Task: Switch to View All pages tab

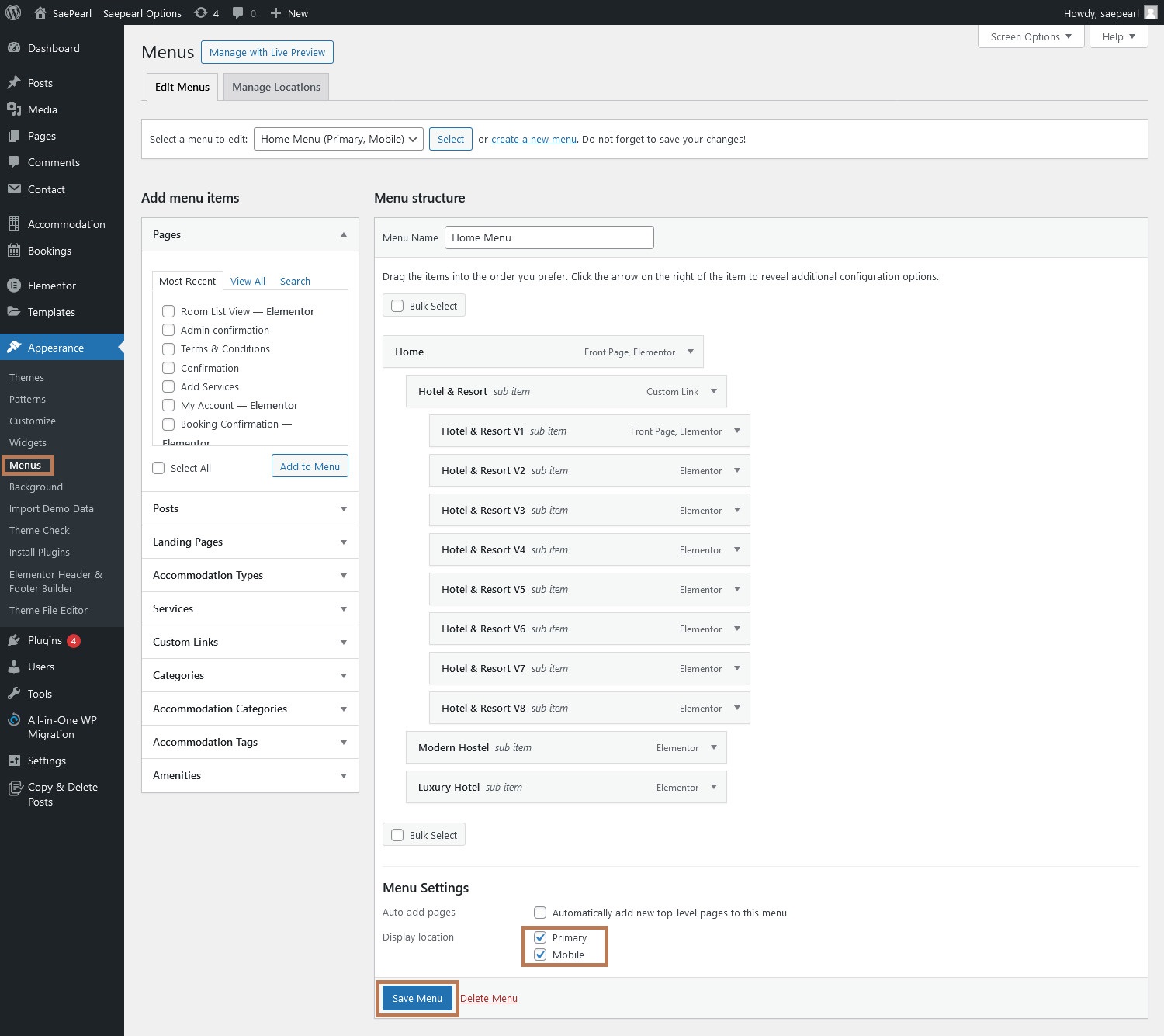Action: [x=248, y=281]
